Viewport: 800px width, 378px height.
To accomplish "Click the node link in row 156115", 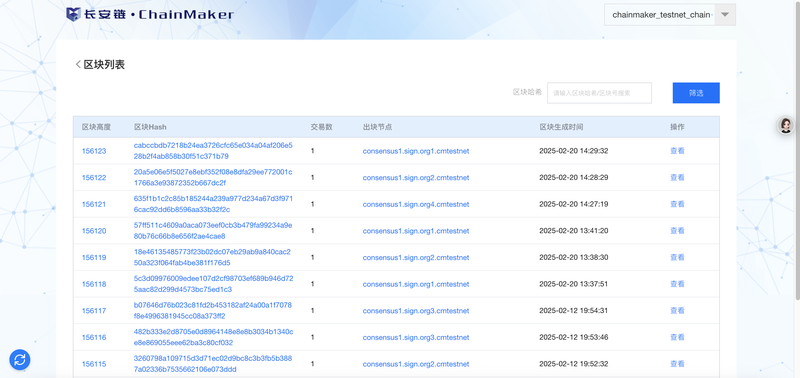I will (x=416, y=364).
